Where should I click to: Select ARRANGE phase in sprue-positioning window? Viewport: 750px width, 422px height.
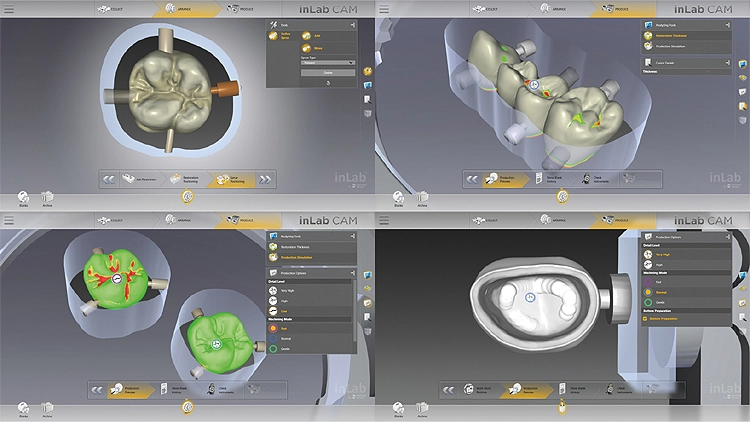[178, 9]
